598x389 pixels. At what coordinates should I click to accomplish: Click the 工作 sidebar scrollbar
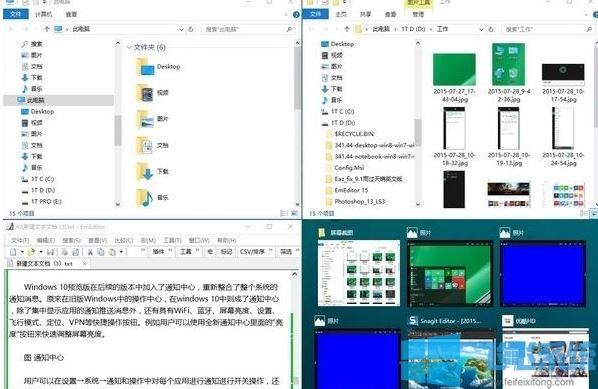(418, 132)
